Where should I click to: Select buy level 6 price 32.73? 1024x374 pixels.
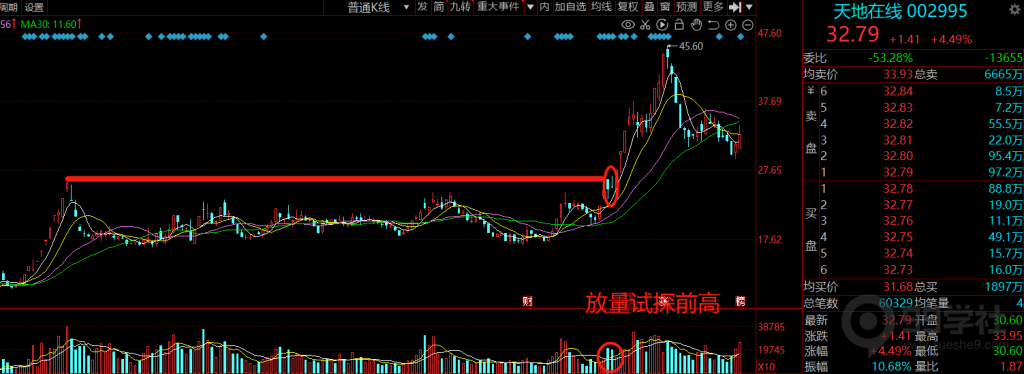coord(897,270)
